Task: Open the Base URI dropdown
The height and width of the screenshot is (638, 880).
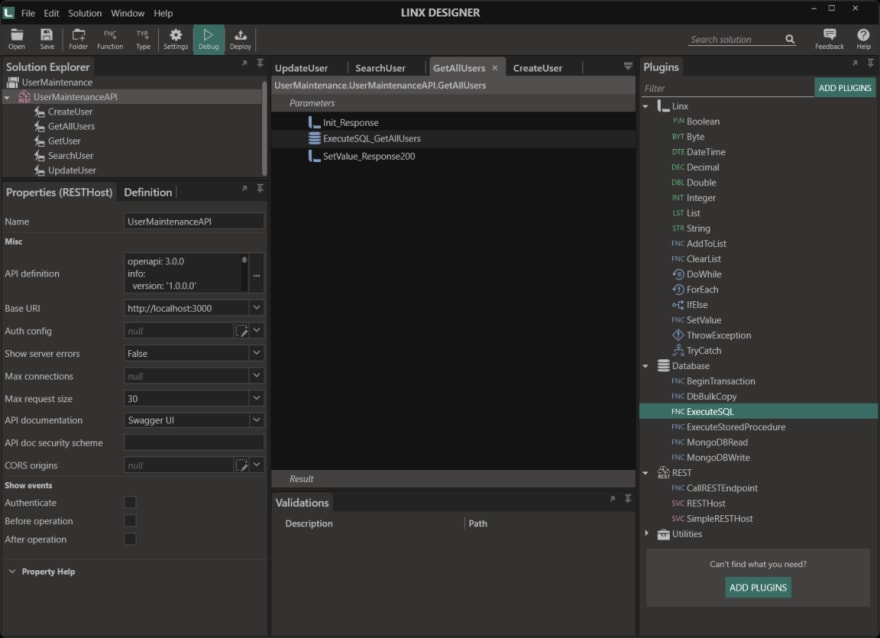Action: click(256, 307)
